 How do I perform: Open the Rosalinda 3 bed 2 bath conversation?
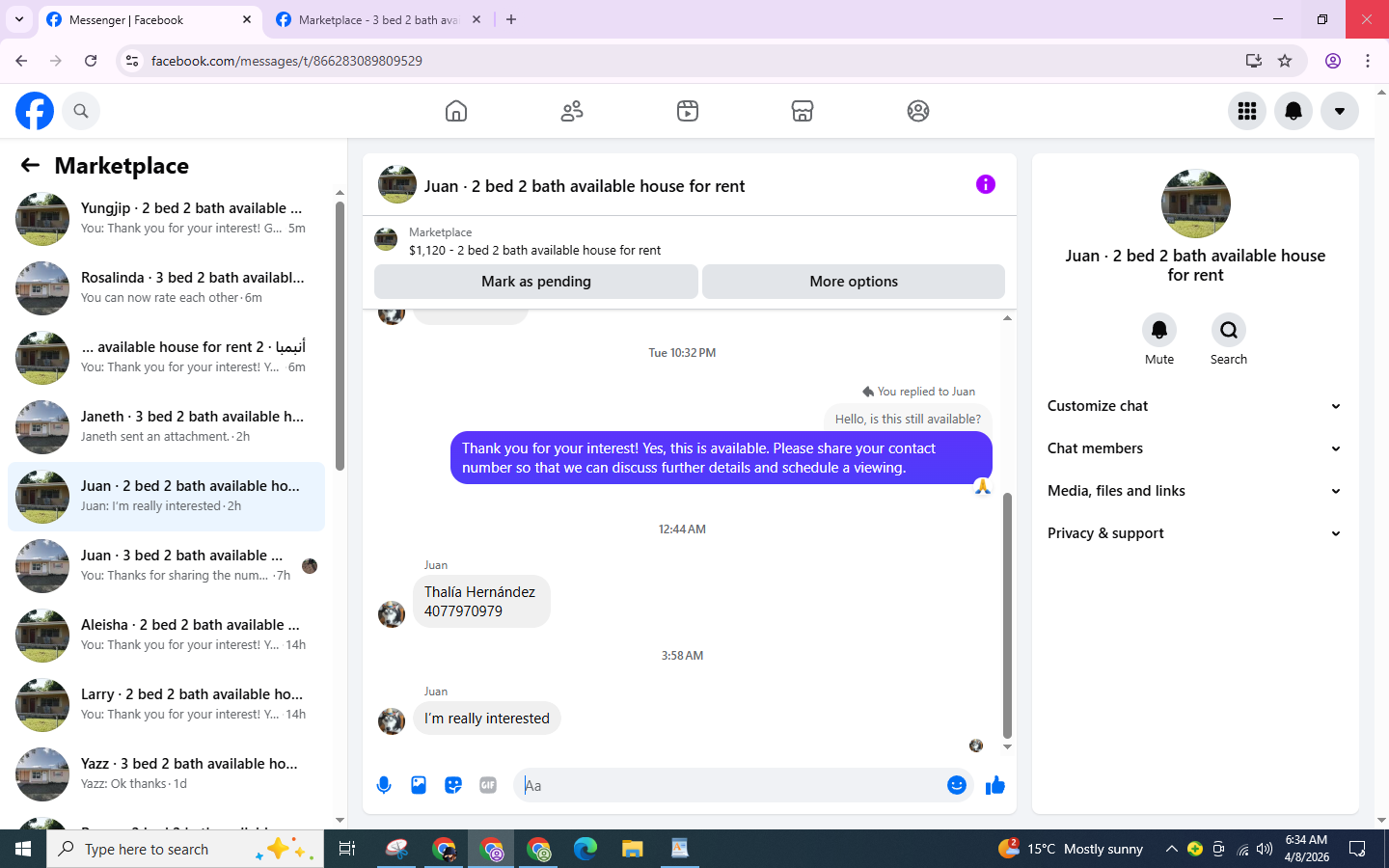(166, 288)
